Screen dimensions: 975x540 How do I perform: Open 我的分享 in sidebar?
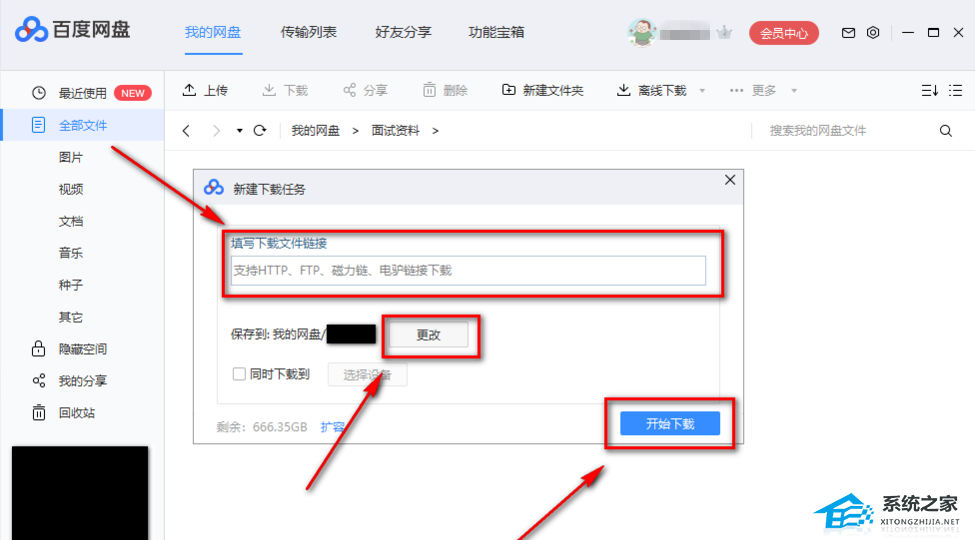[70, 381]
